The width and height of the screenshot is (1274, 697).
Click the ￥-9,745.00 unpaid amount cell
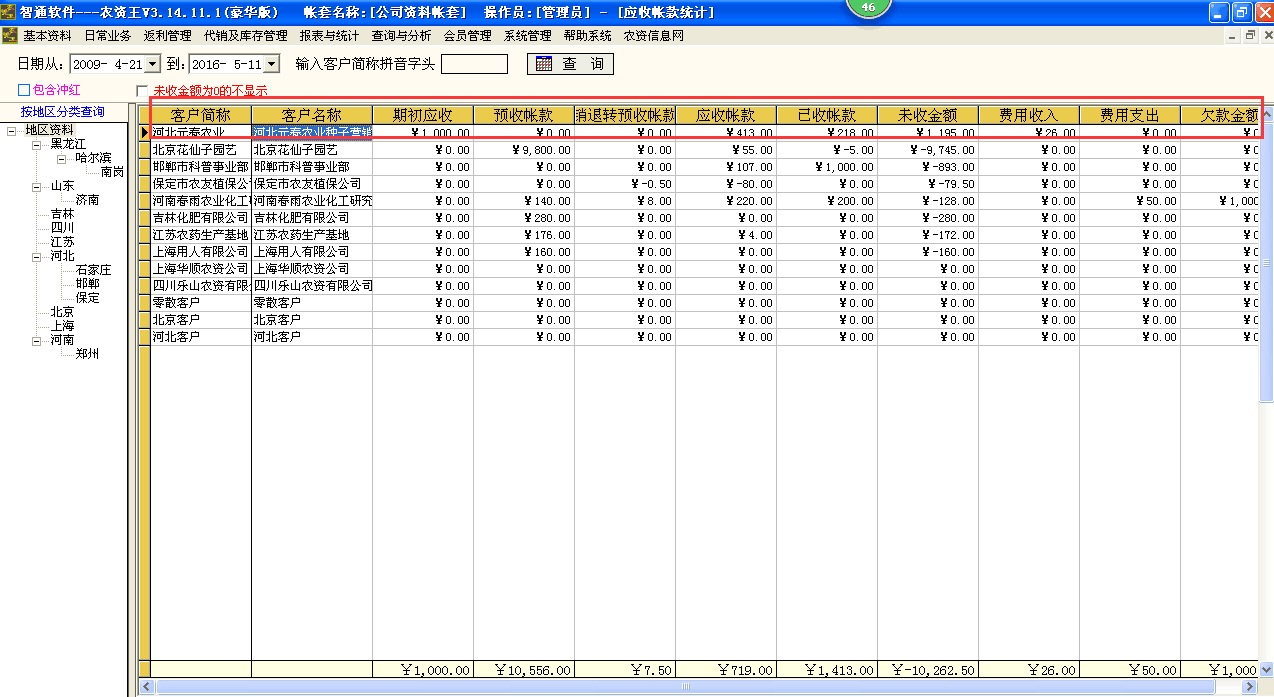(928, 150)
